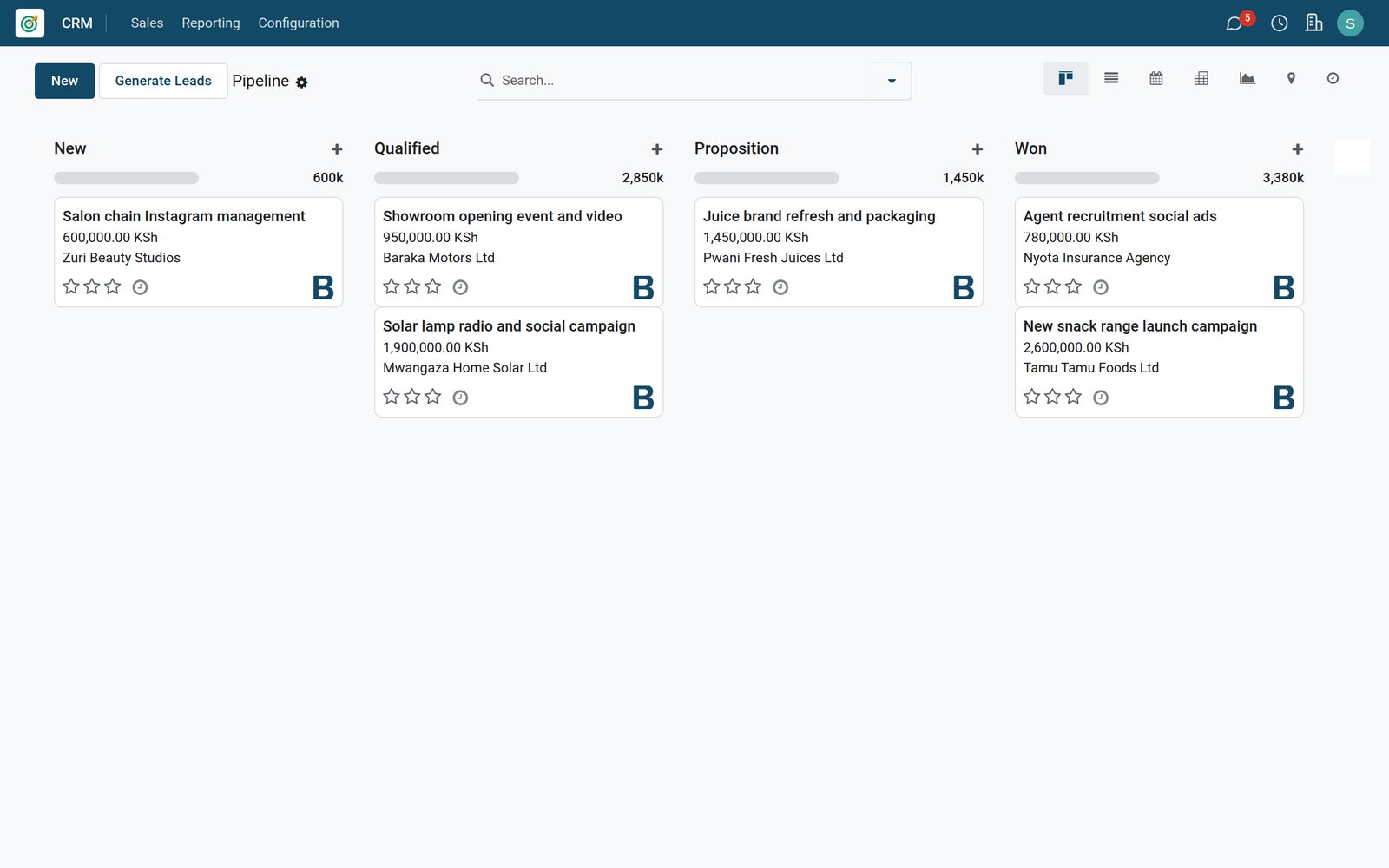Open the Reporting menu

tap(211, 23)
